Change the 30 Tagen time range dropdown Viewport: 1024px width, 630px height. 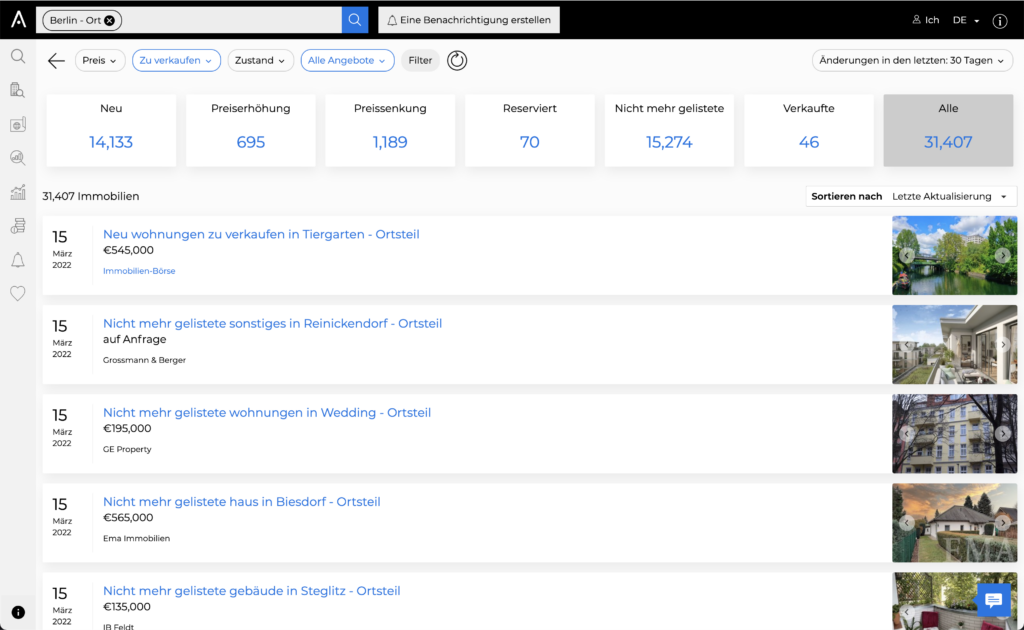coord(912,61)
